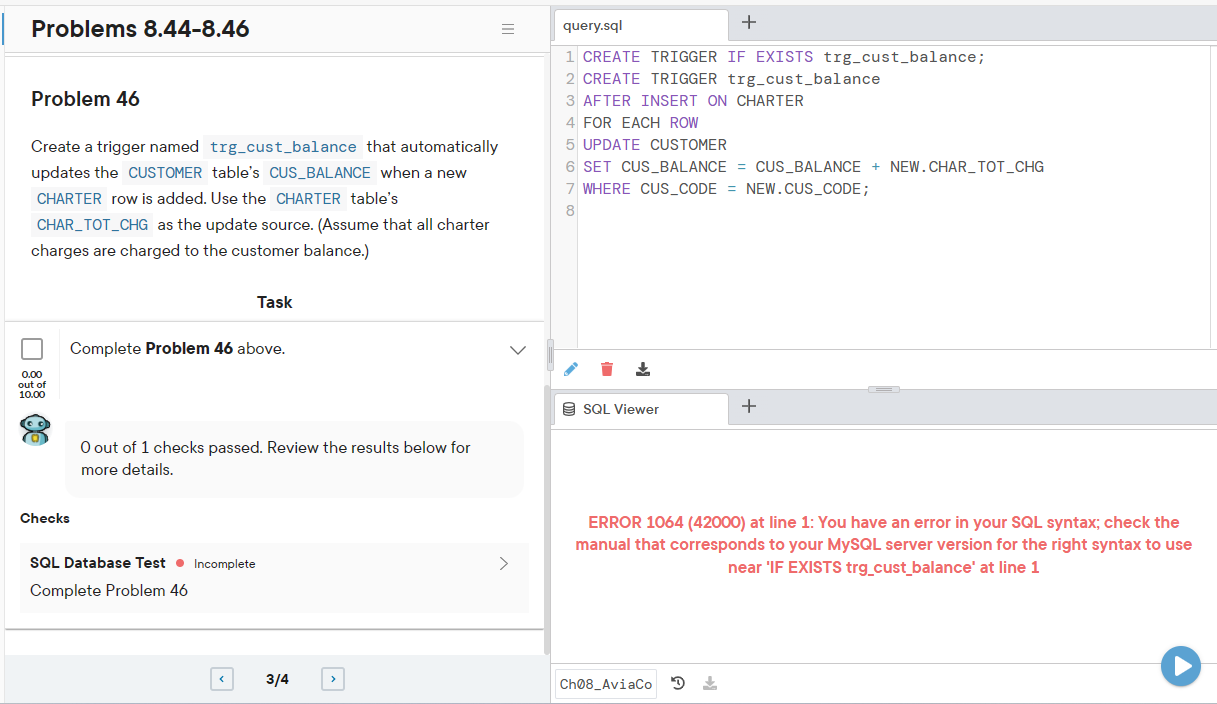Screen dimensions: 1217x704
Task: Click the red trash delete icon
Action: point(607,370)
